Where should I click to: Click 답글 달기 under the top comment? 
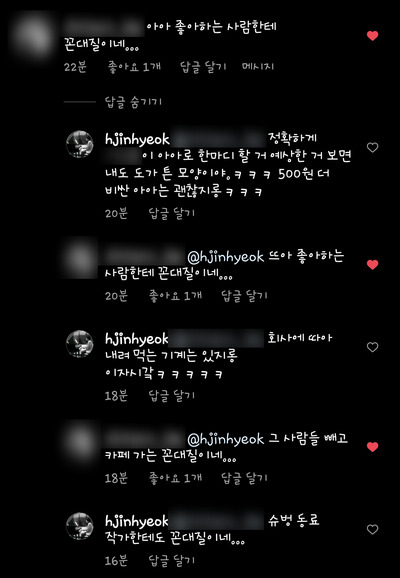[203, 67]
